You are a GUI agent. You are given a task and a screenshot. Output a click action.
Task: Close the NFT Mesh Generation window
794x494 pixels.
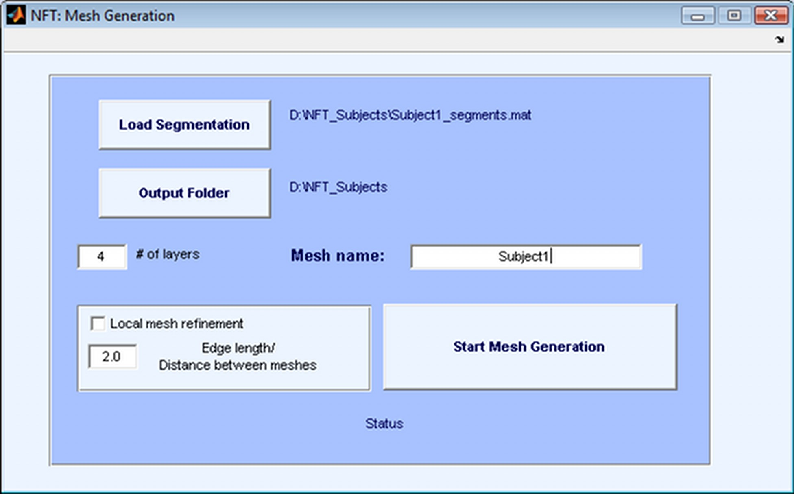point(767,16)
